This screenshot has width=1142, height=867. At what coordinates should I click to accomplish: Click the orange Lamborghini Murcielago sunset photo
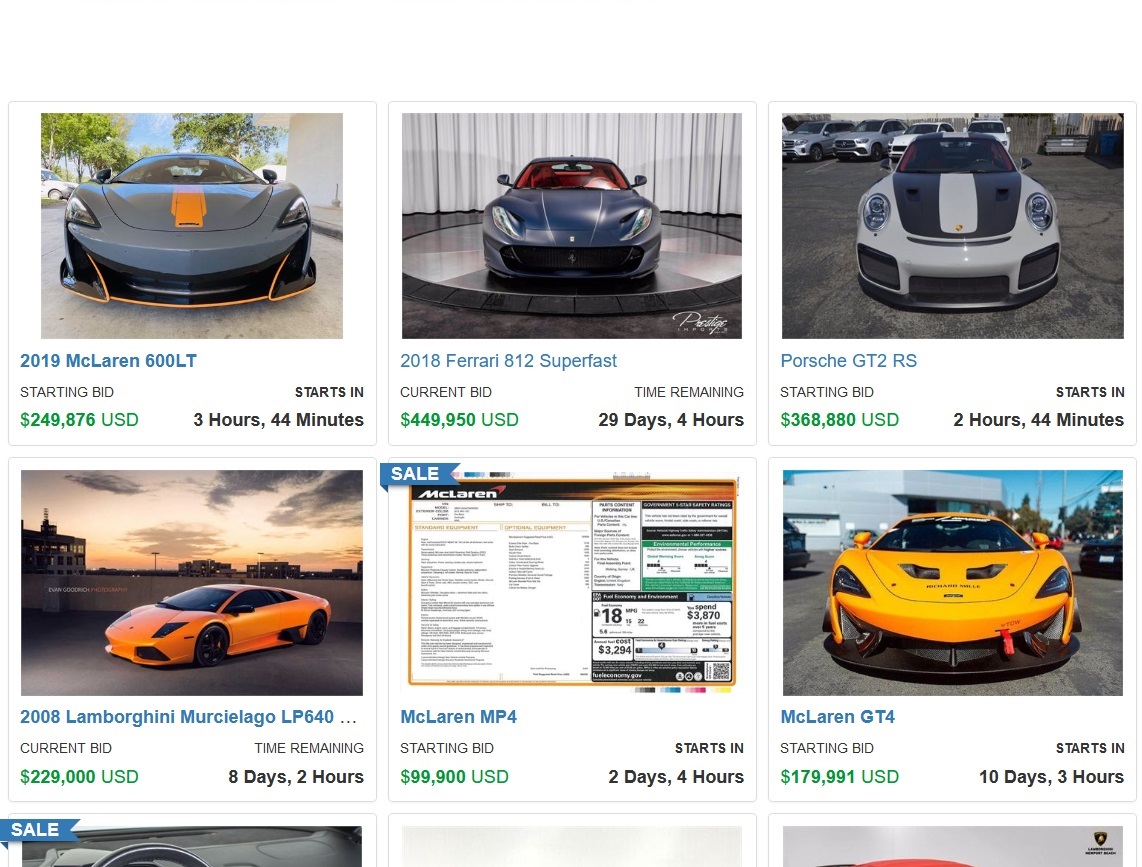pyautogui.click(x=192, y=583)
